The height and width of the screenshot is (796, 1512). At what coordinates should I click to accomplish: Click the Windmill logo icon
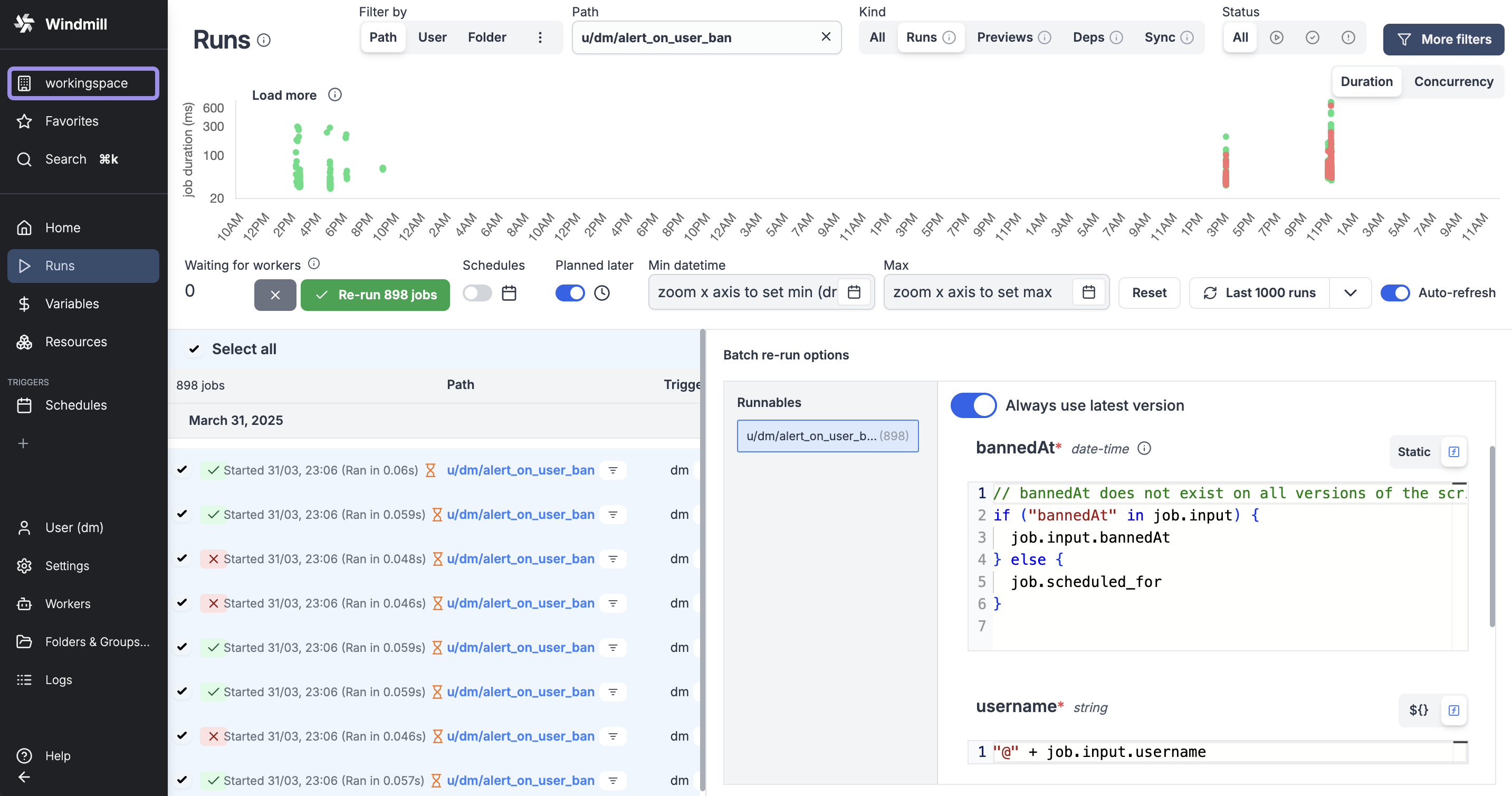click(x=24, y=24)
